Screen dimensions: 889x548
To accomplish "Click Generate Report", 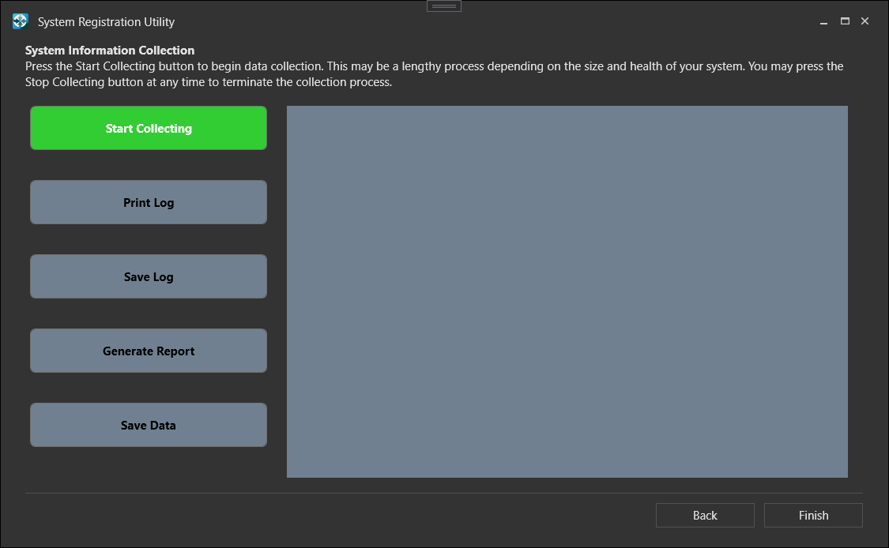I will 148,351.
